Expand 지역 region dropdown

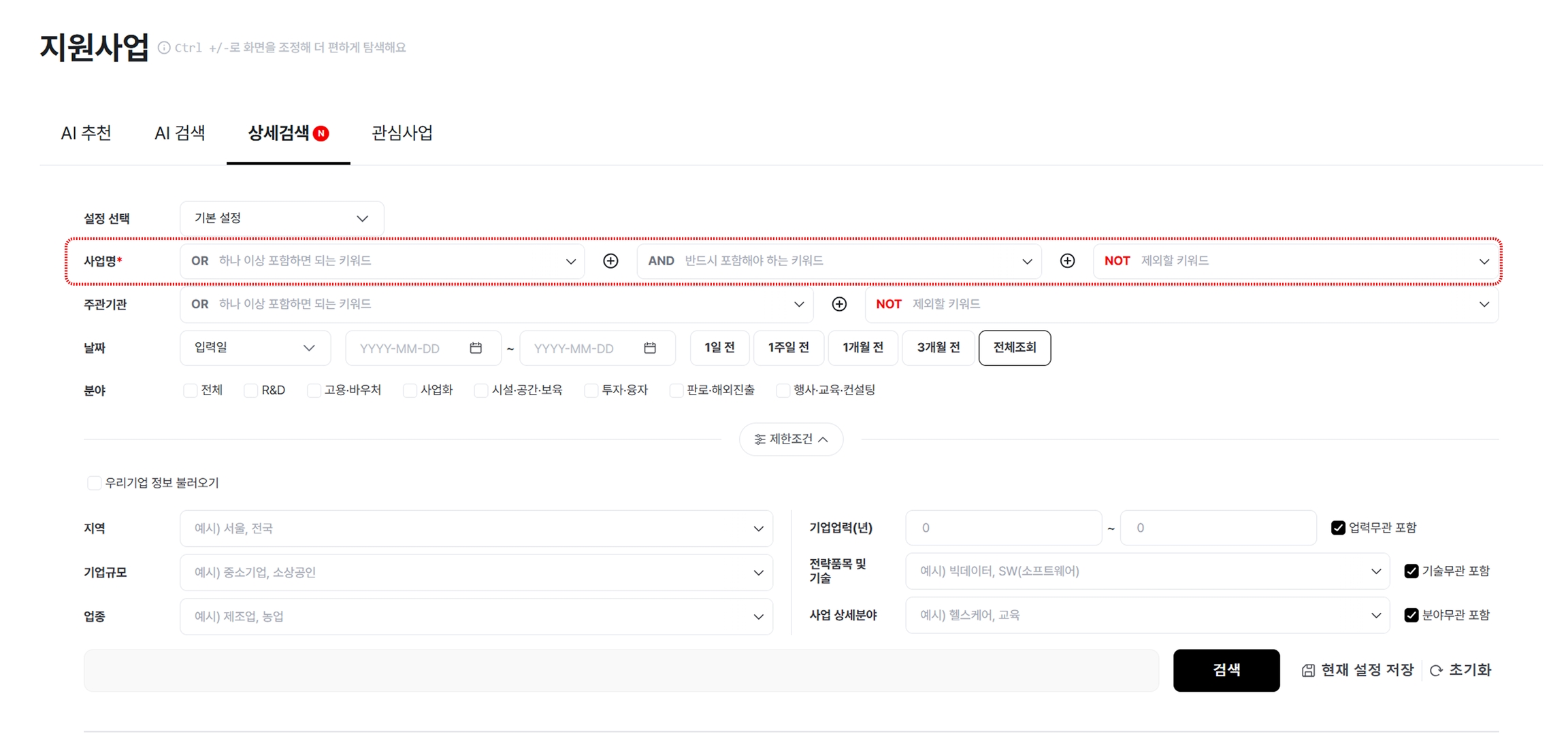tap(476, 529)
